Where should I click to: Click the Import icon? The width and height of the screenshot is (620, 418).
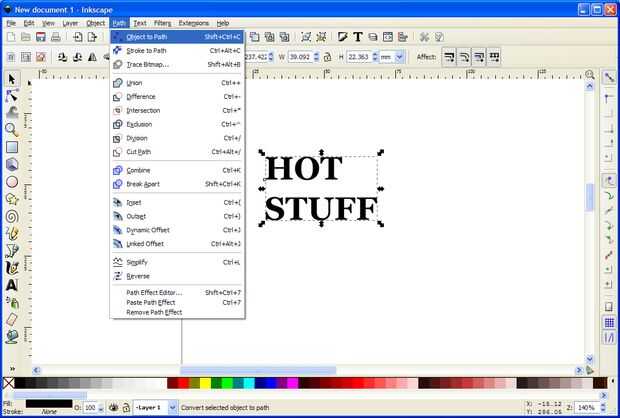78,37
